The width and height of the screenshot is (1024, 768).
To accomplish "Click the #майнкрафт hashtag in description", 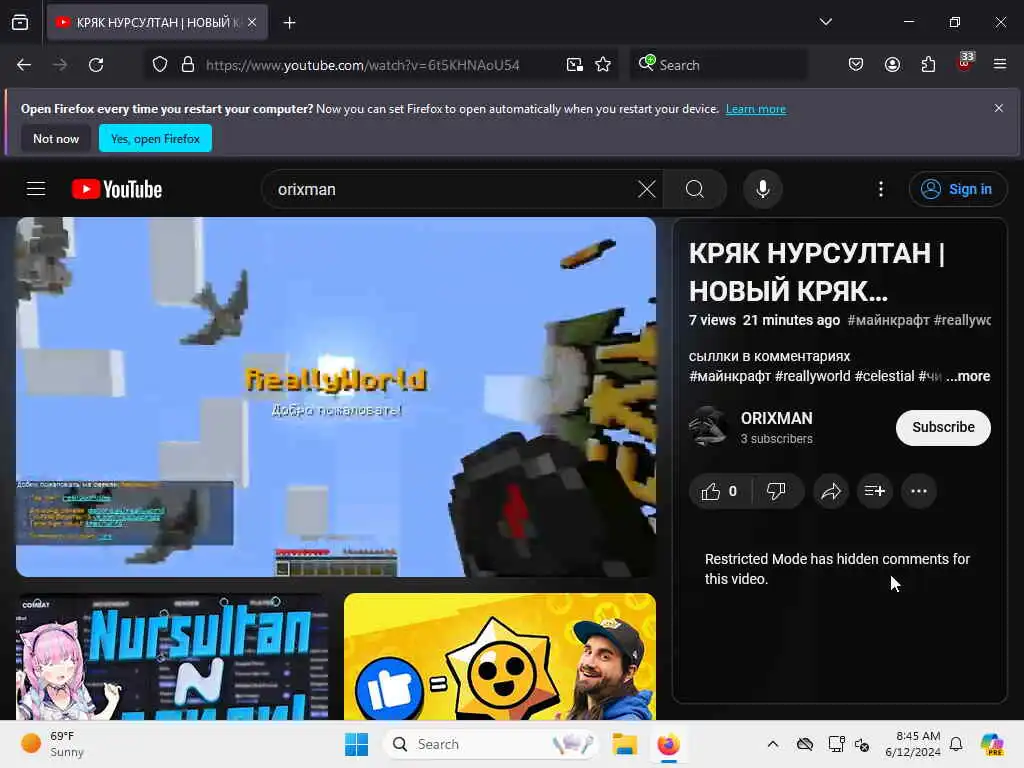I will (x=730, y=376).
